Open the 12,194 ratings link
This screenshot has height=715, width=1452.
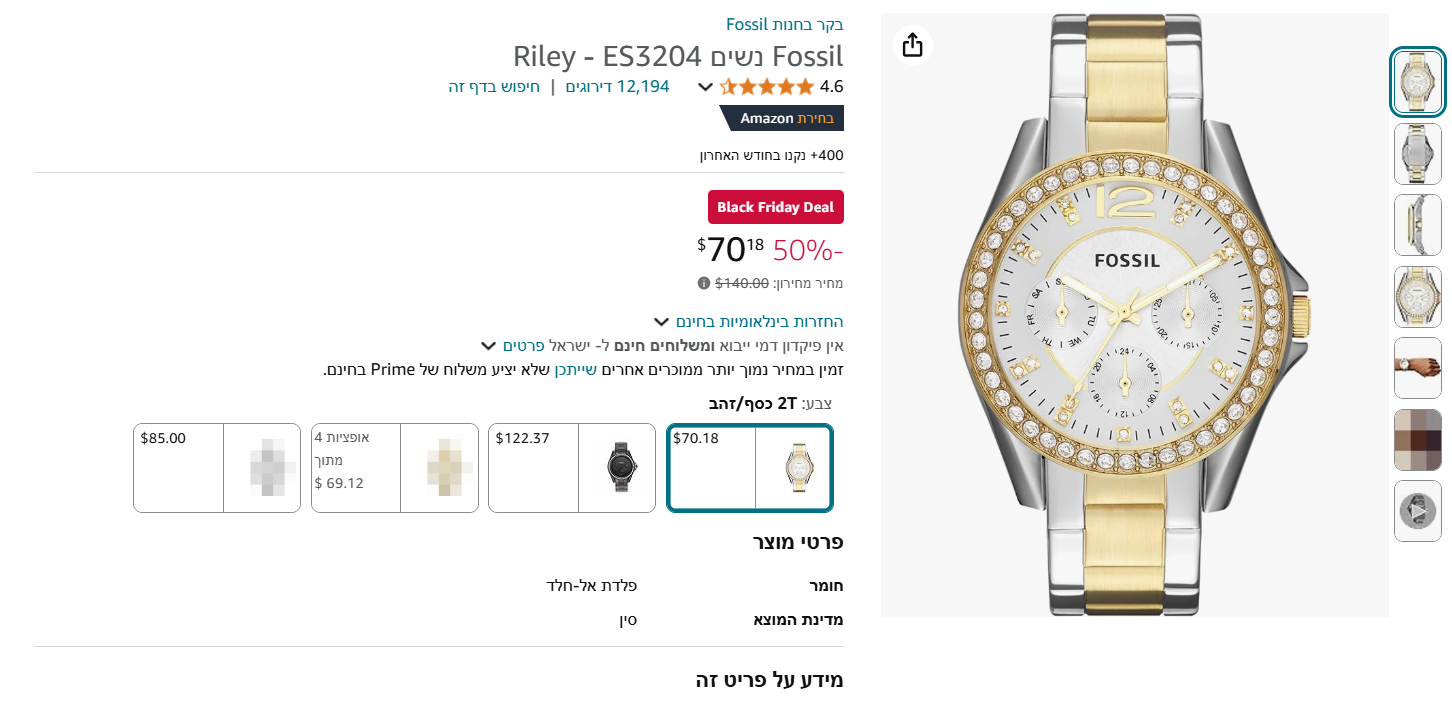click(617, 87)
